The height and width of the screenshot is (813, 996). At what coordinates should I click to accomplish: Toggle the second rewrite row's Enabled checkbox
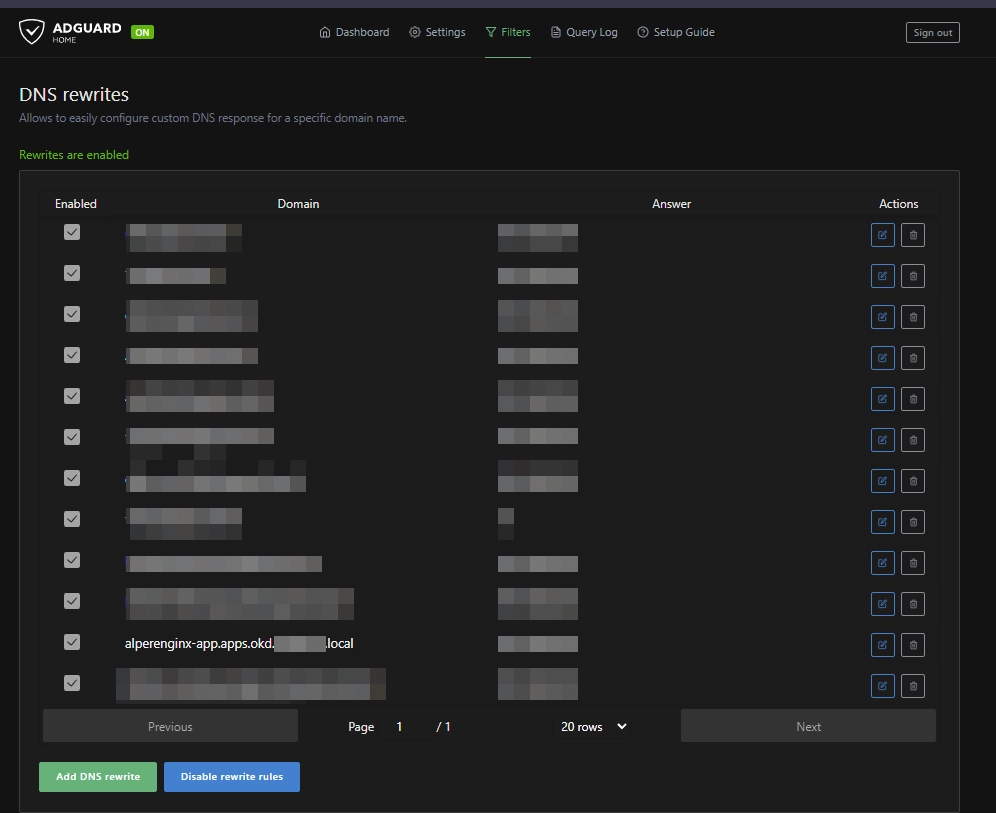click(72, 273)
